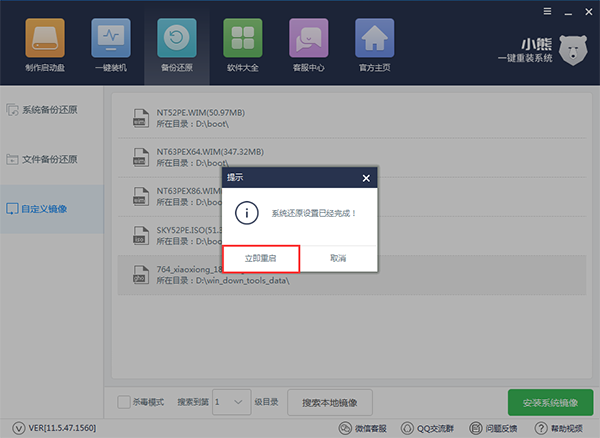The width and height of the screenshot is (600, 438).
Task: Go to the 官方主页 official homepage
Action: [375, 45]
